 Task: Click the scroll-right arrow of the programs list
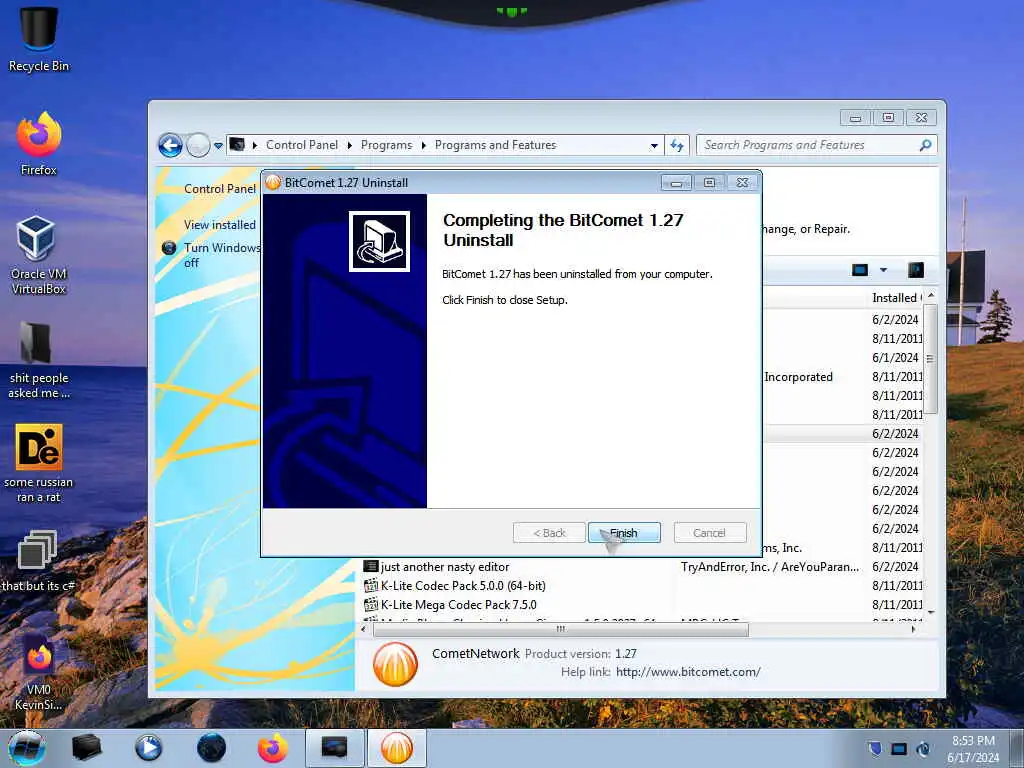[914, 630]
